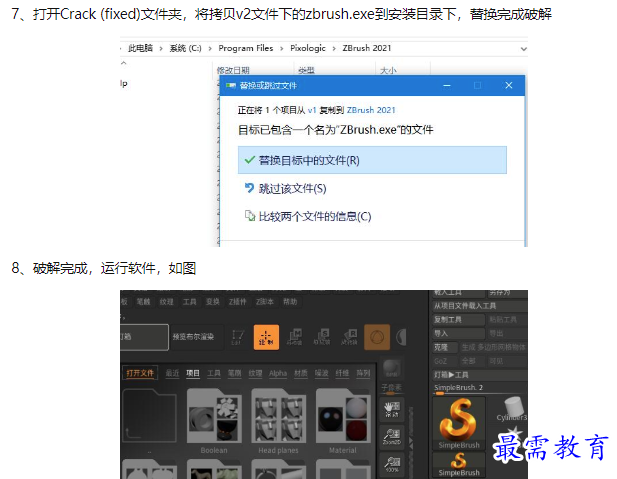Click the Zoom2D magnifier icon
617x479 pixels.
(x=392, y=436)
